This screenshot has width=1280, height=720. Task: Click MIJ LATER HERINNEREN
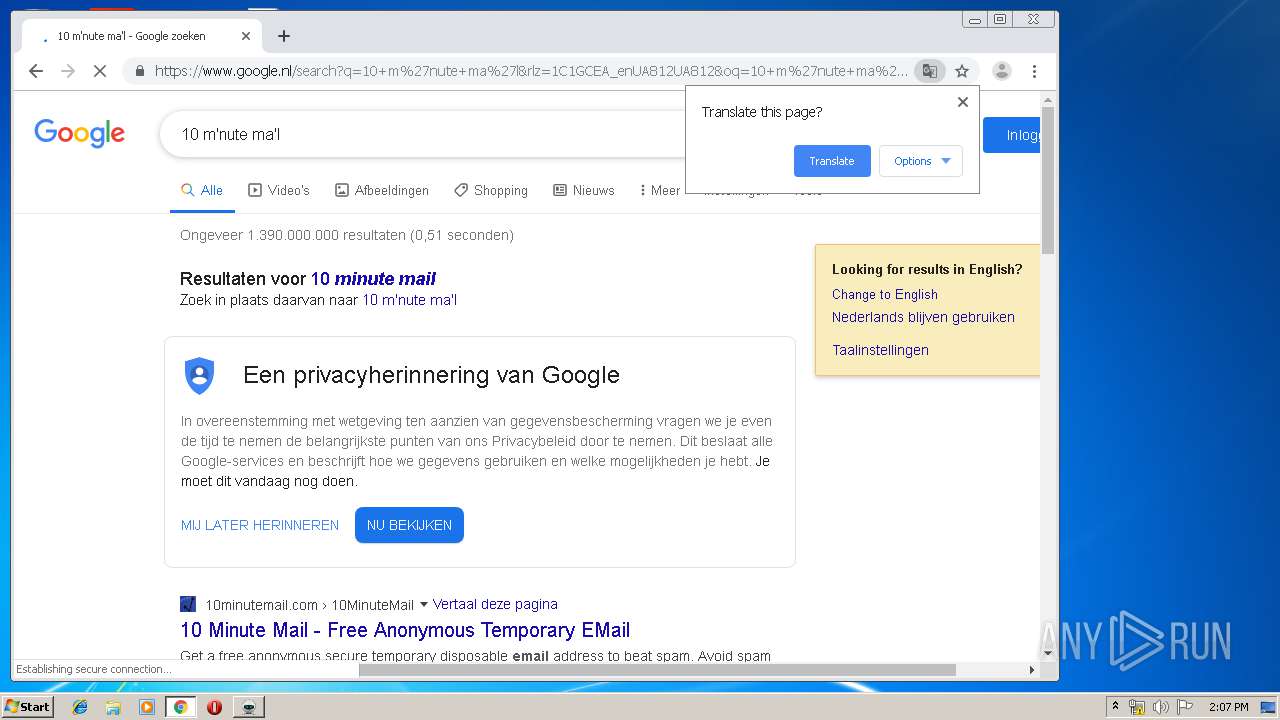pos(260,525)
